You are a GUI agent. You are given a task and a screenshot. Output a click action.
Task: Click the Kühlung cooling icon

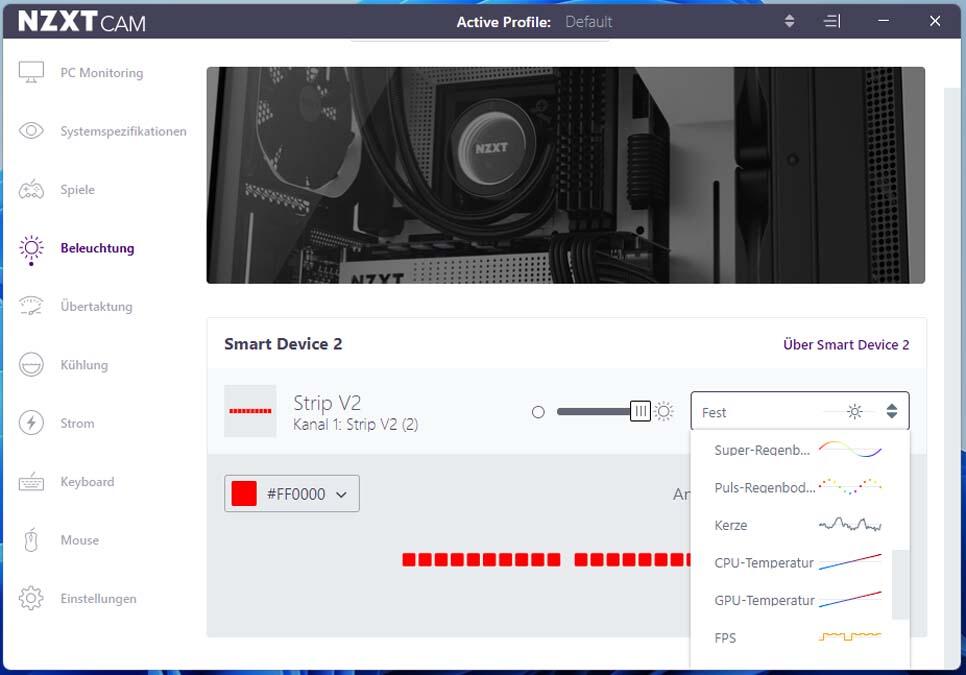(x=31, y=365)
